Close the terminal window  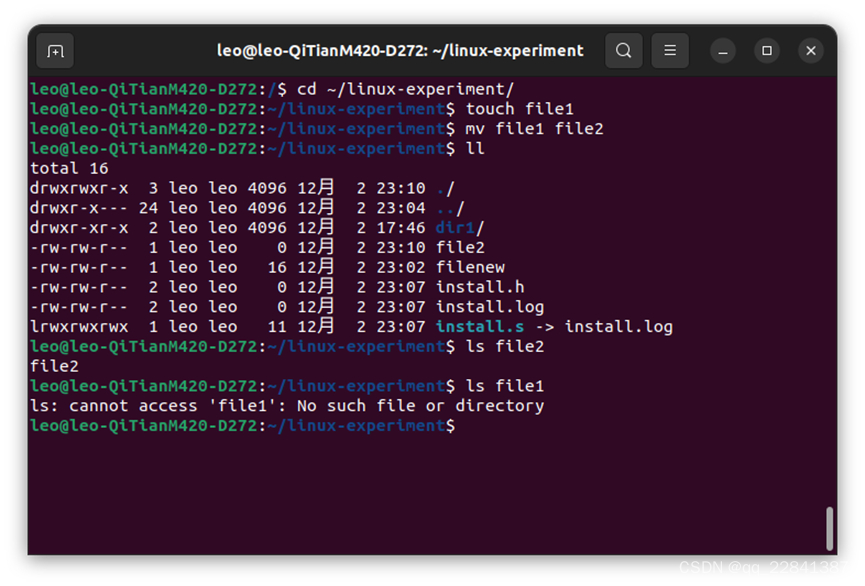(811, 50)
